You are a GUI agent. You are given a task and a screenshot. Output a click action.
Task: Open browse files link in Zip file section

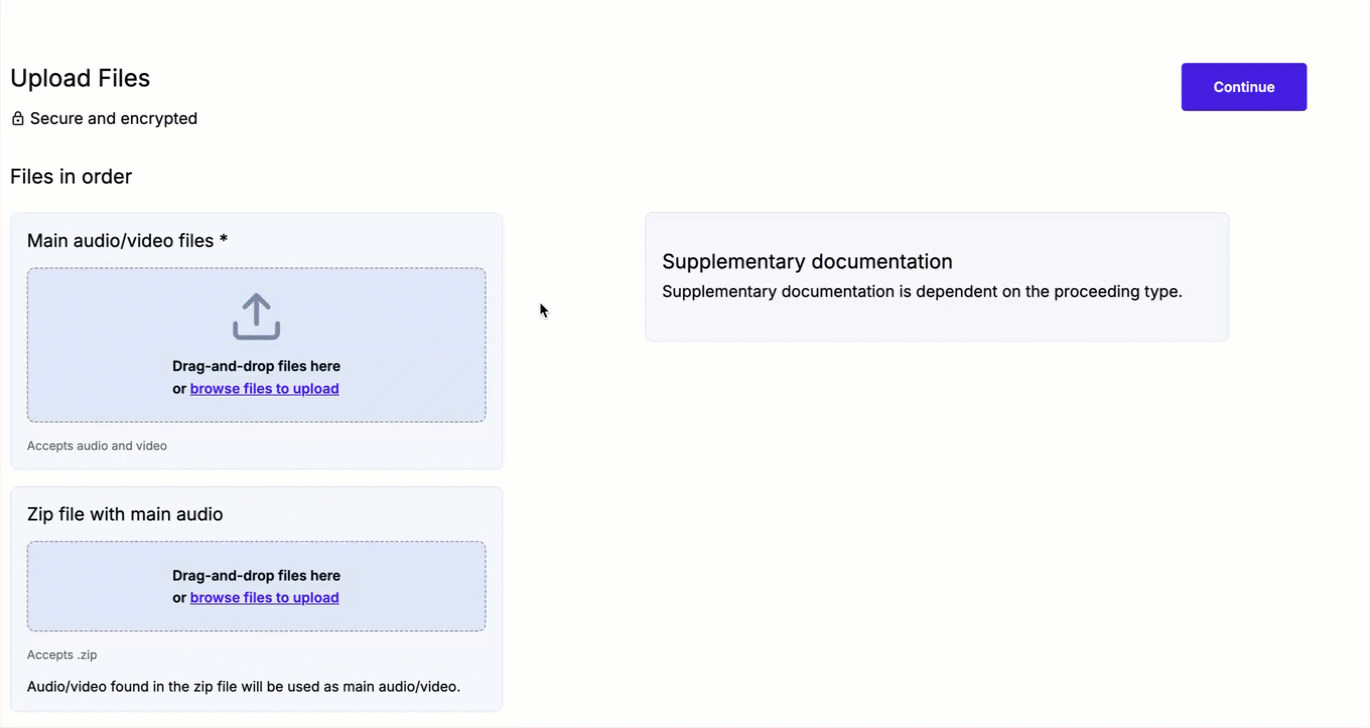point(264,598)
